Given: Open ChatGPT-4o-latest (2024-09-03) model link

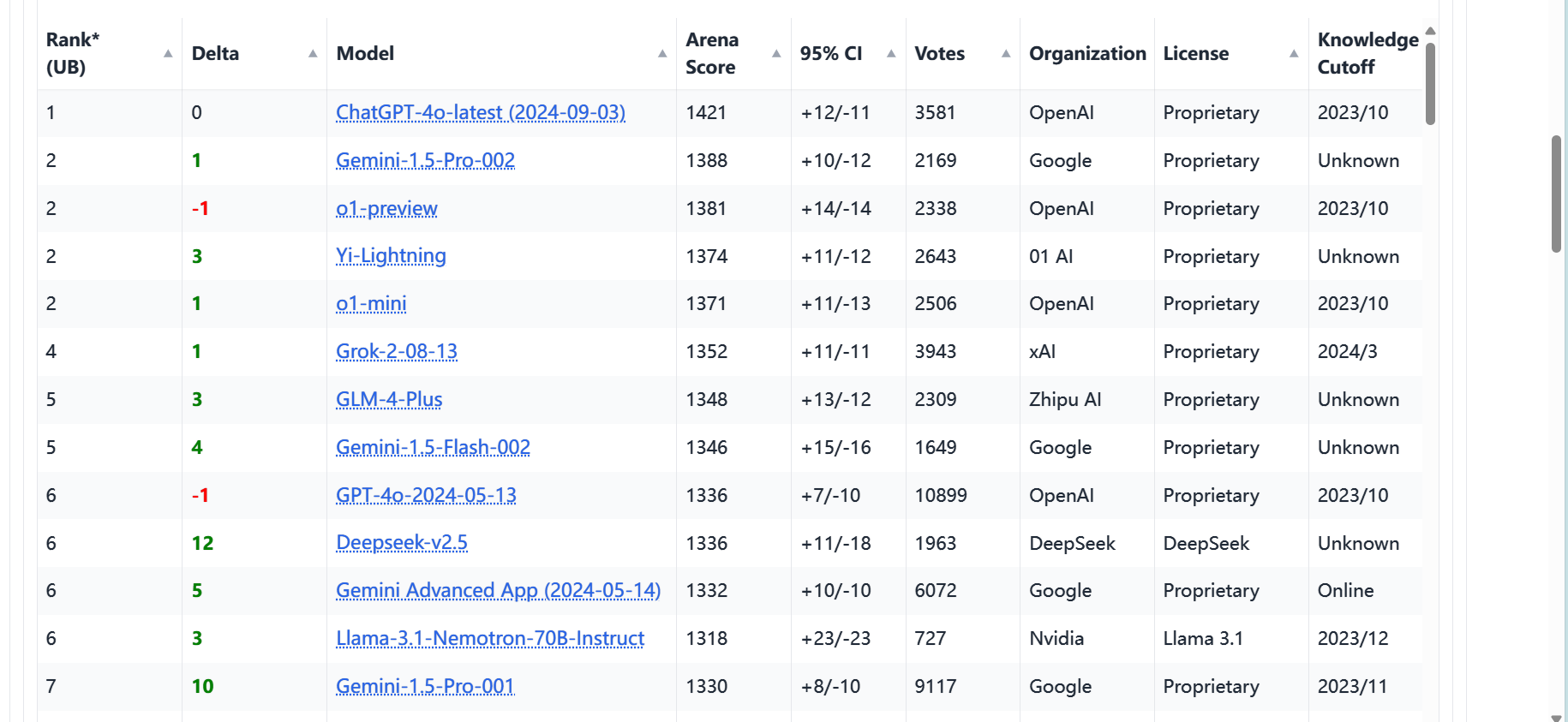Looking at the screenshot, I should point(481,112).
